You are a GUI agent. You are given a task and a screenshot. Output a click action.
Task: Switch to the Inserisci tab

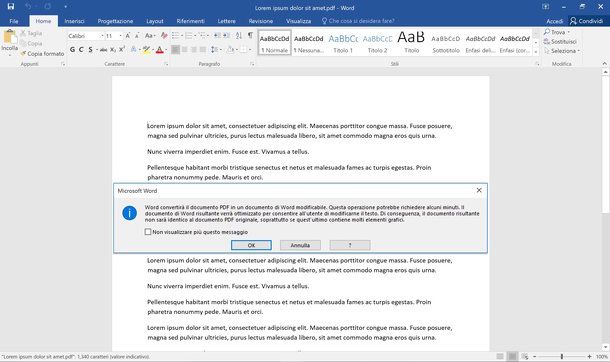[74, 21]
